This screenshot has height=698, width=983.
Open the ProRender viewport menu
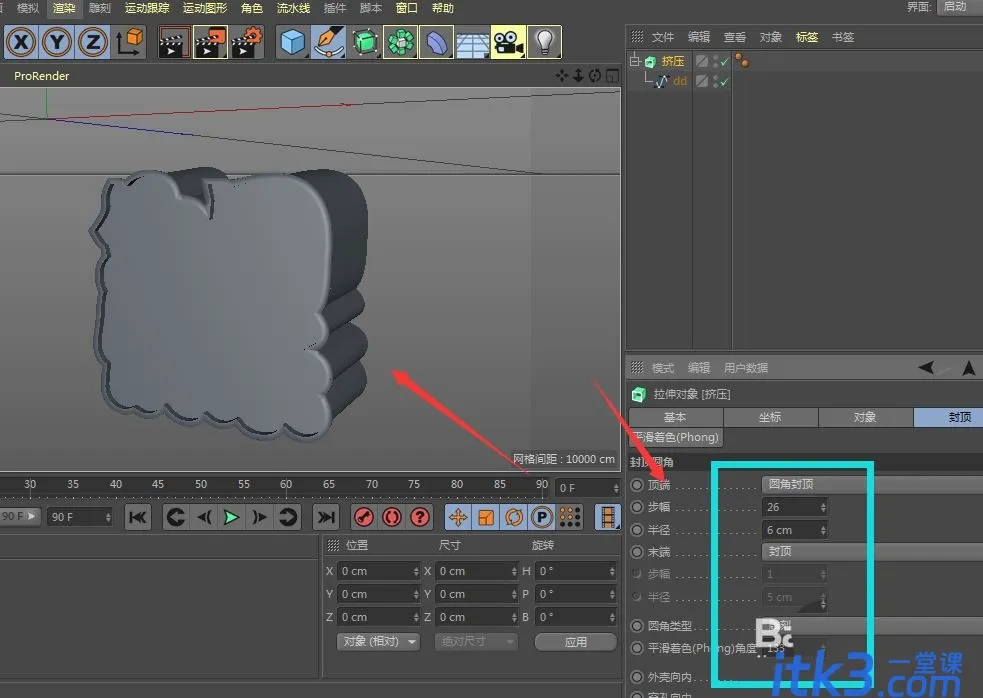(41, 76)
